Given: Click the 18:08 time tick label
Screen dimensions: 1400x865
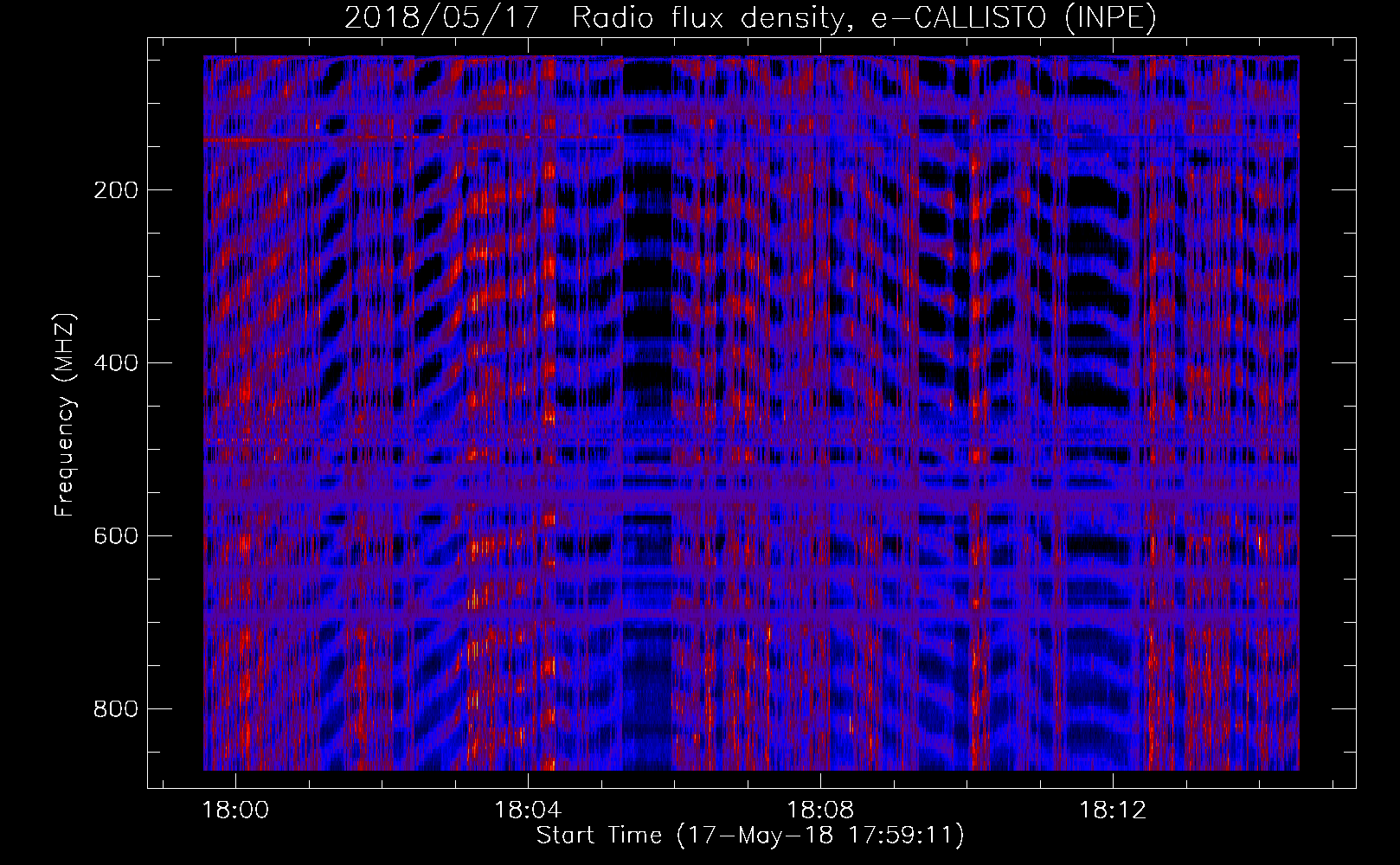Looking at the screenshot, I should pyautogui.click(x=820, y=811).
